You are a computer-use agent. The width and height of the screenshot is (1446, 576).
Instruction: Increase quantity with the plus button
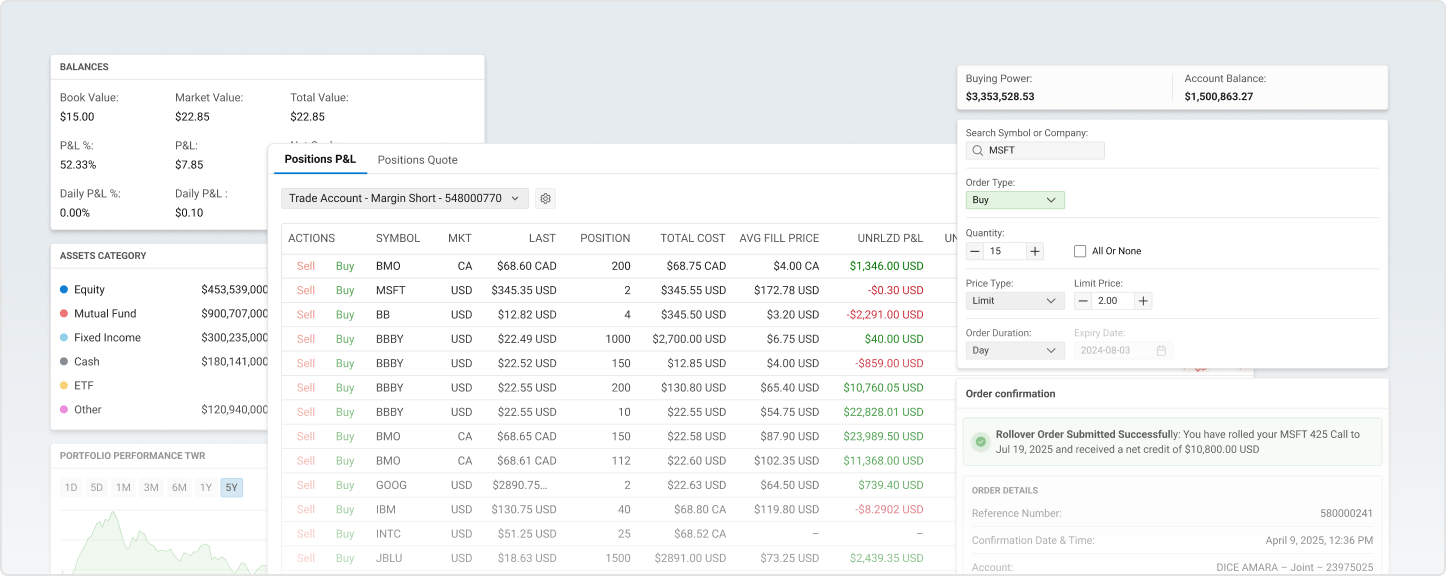click(1035, 251)
